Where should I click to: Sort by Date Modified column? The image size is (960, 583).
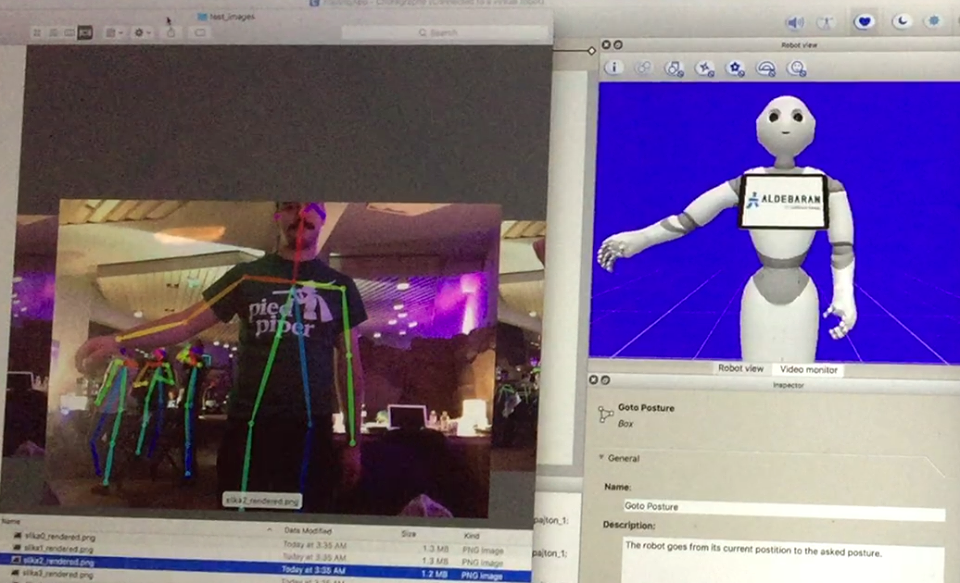tap(308, 531)
